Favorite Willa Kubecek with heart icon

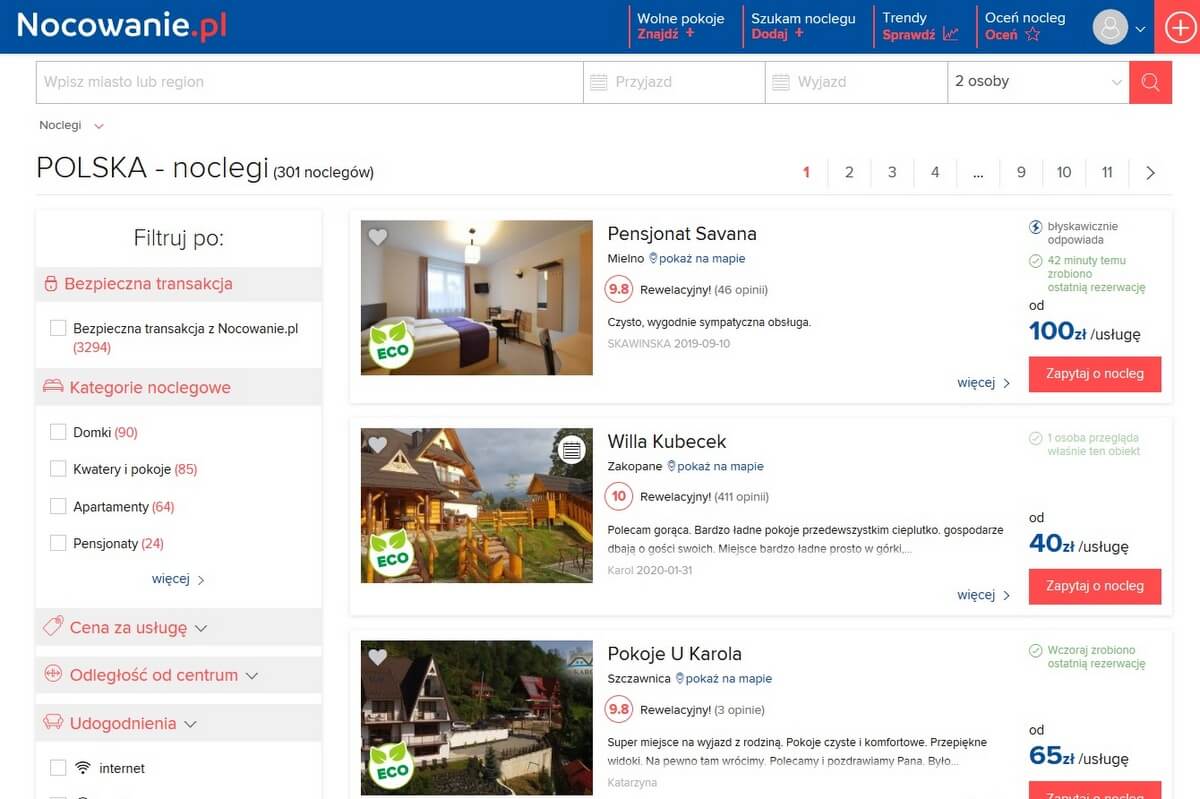pos(378,445)
